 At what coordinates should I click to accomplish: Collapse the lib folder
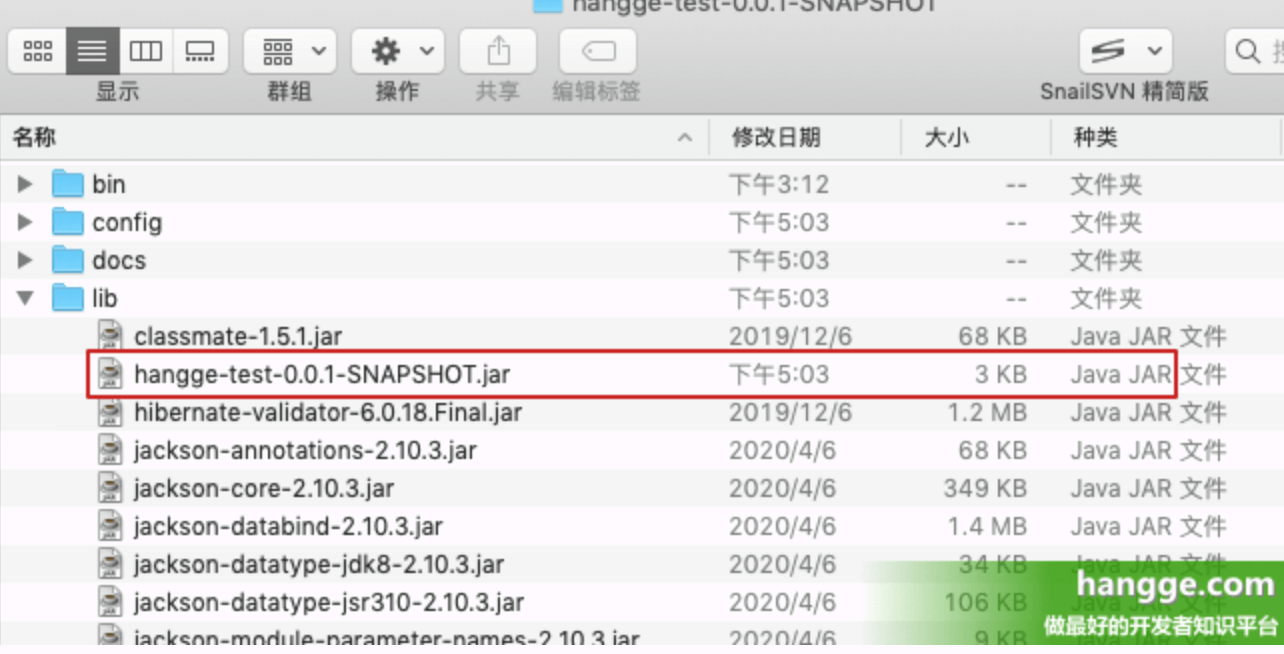[24, 298]
